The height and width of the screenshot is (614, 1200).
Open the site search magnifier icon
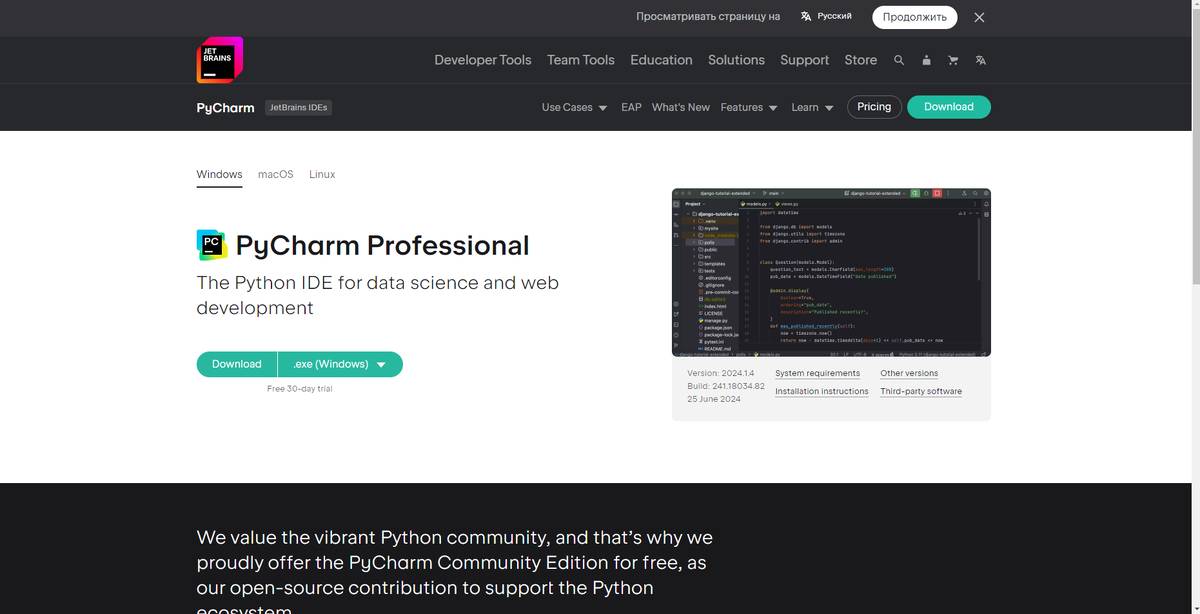click(899, 60)
